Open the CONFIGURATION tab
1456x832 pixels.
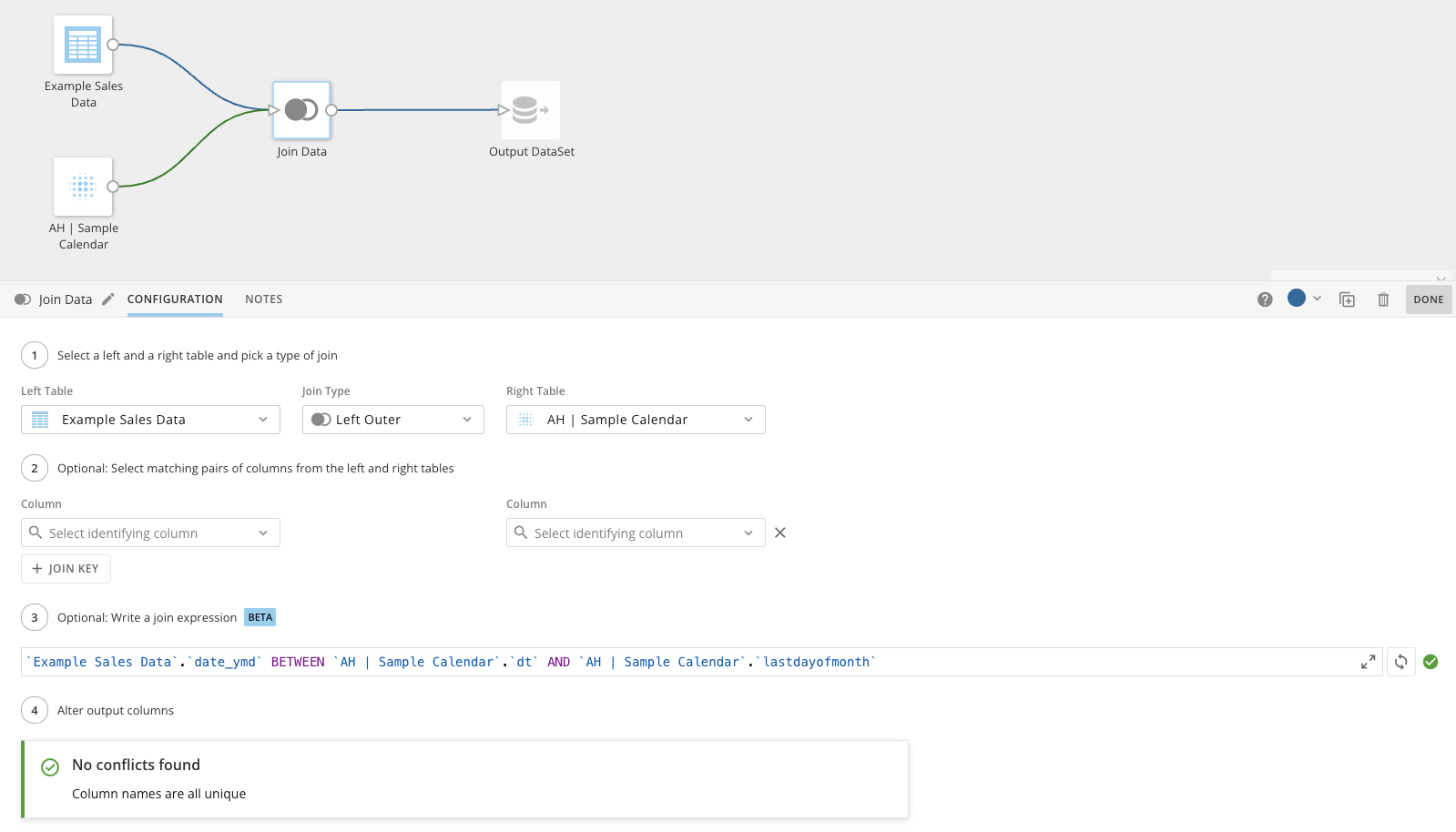175,299
